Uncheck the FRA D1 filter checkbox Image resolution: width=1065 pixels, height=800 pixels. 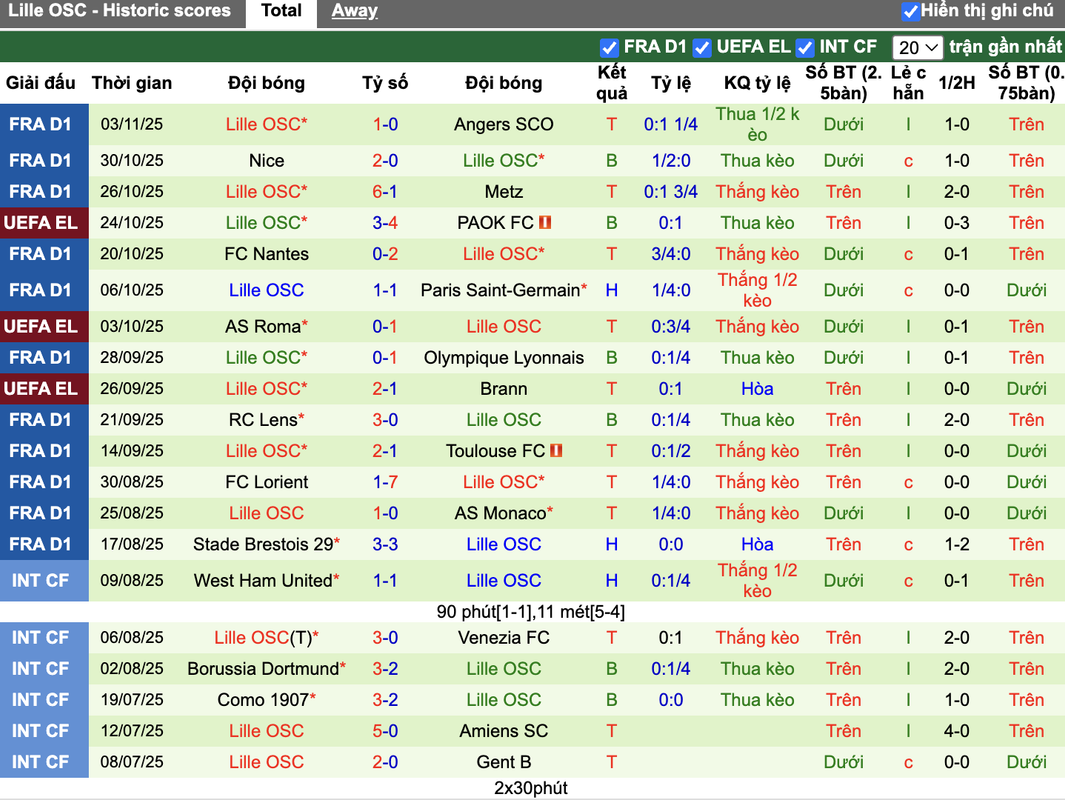tap(609, 48)
